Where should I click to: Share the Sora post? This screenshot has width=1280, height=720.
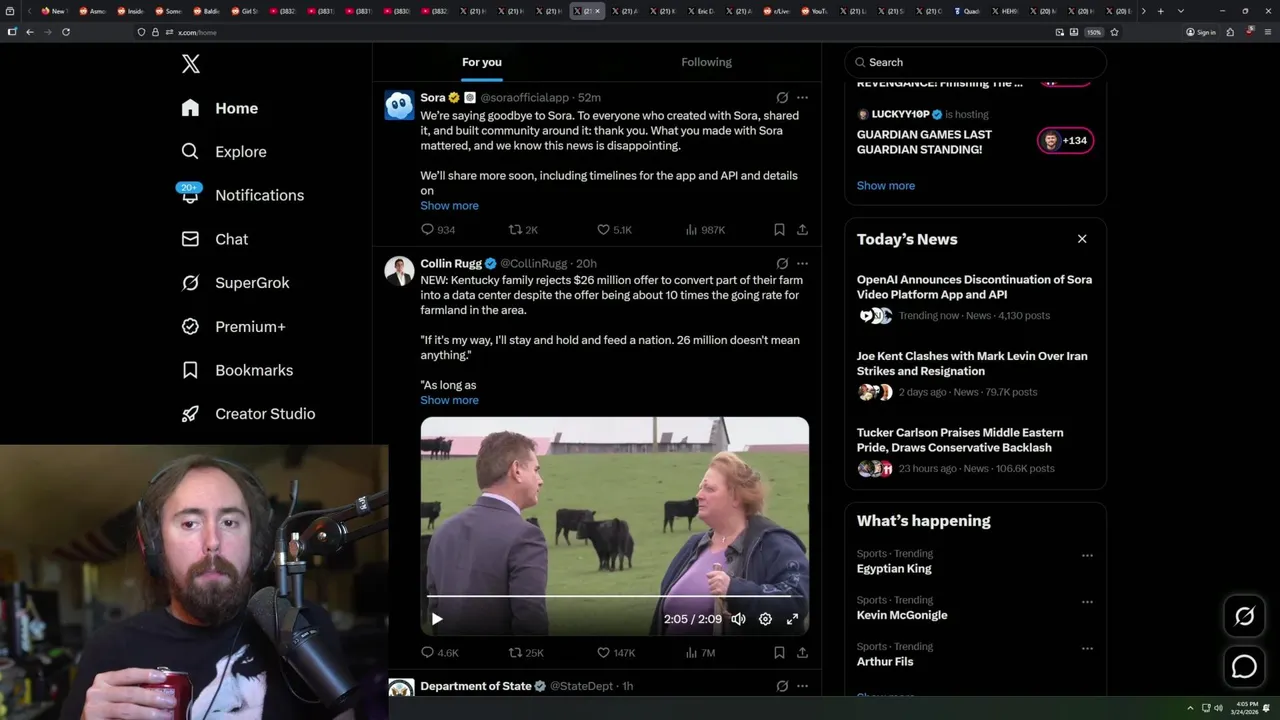(x=802, y=230)
